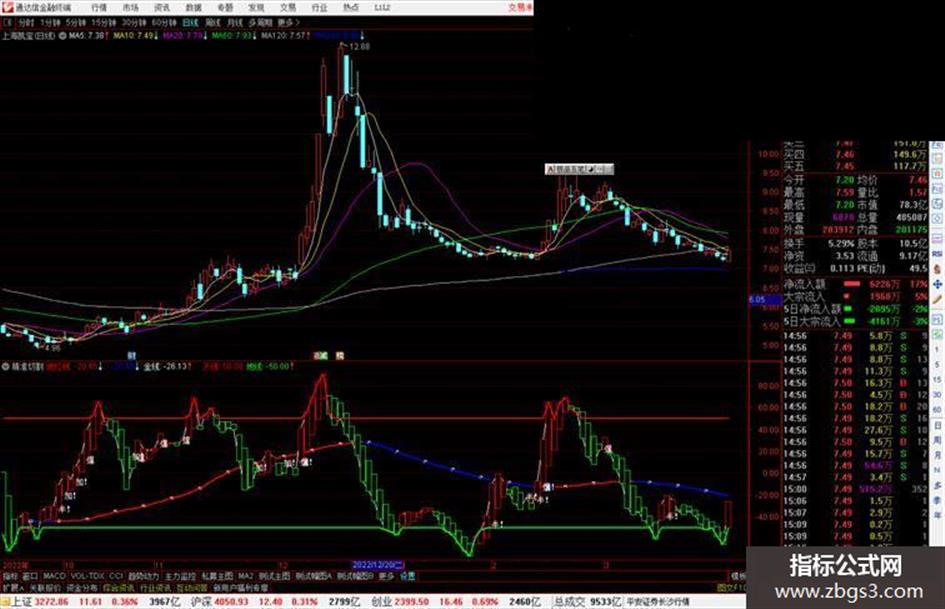Click the 月 period button in right sidebar
Viewport: 945px width, 609px height.
tap(937, 455)
